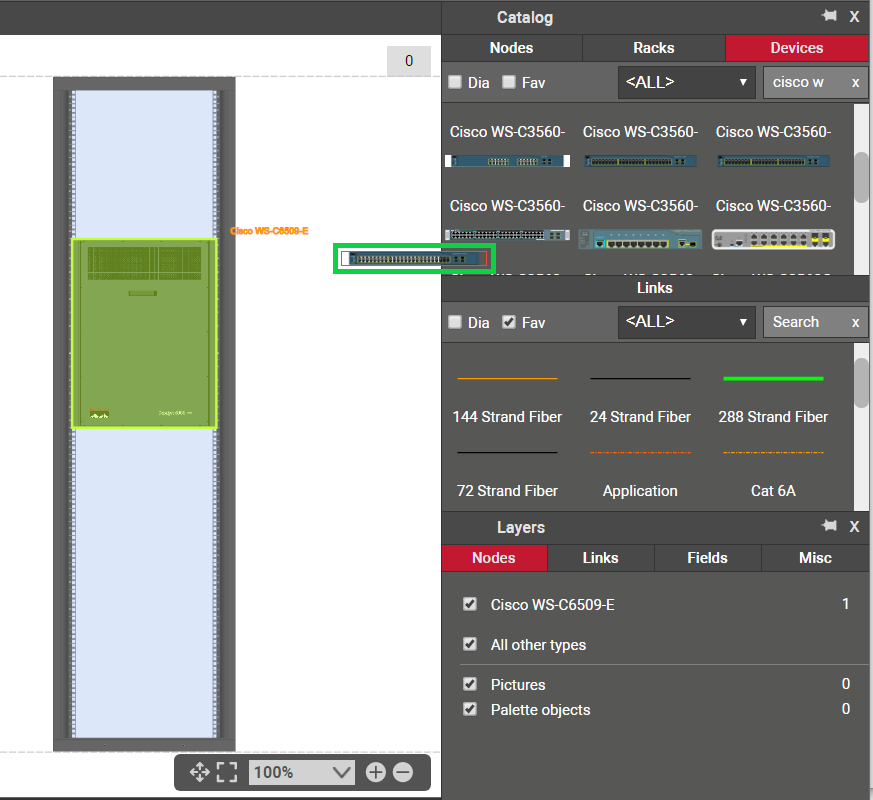Select left Cisco WS-C3560 device in second row
Screen dimensions: 873x800
point(507,235)
